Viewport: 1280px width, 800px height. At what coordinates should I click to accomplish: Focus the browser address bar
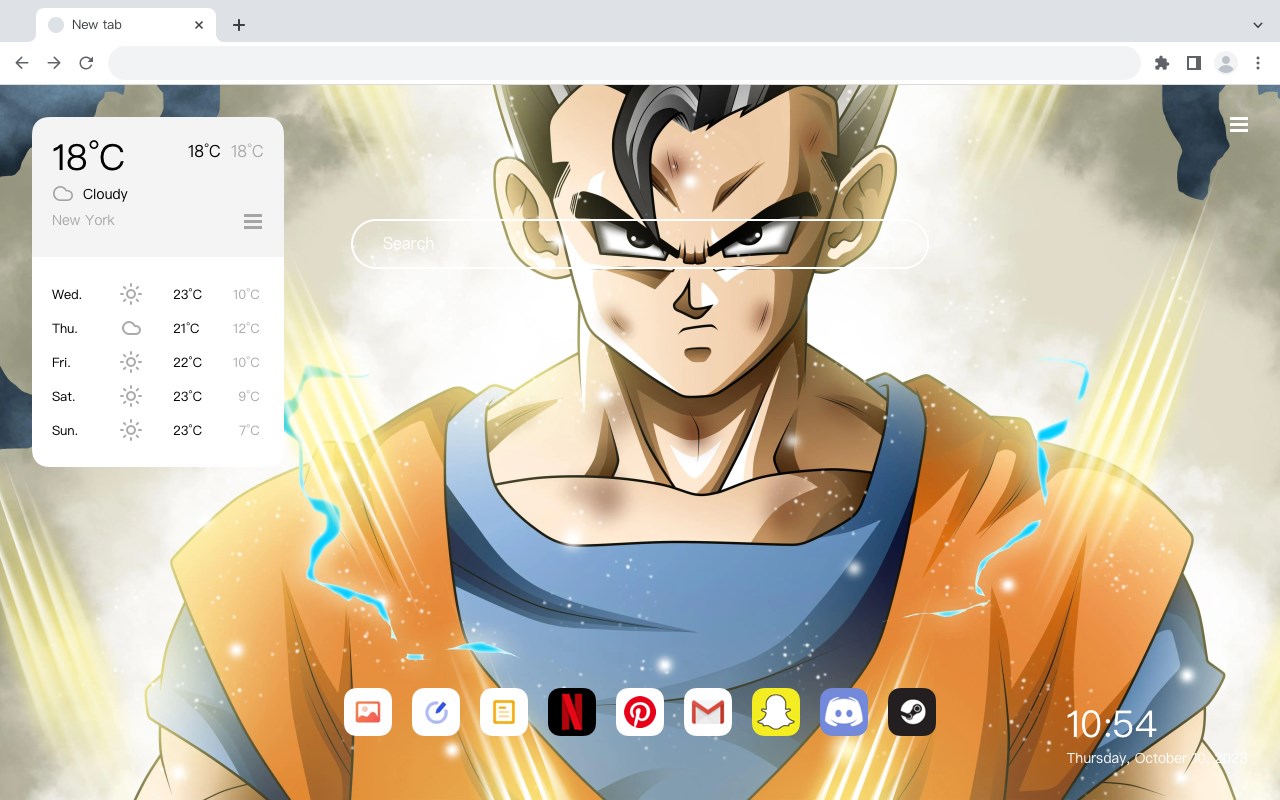624,63
